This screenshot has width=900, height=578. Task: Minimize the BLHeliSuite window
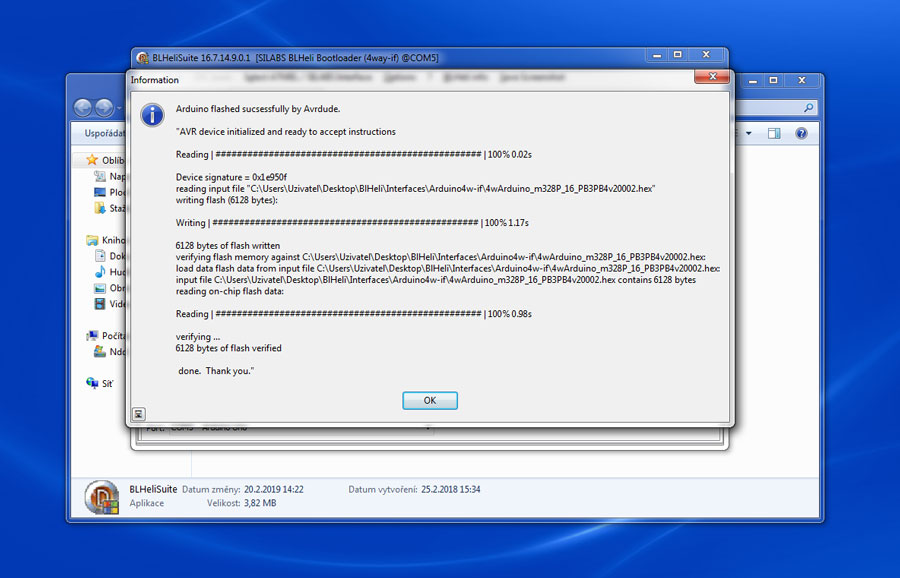pyautogui.click(x=657, y=55)
